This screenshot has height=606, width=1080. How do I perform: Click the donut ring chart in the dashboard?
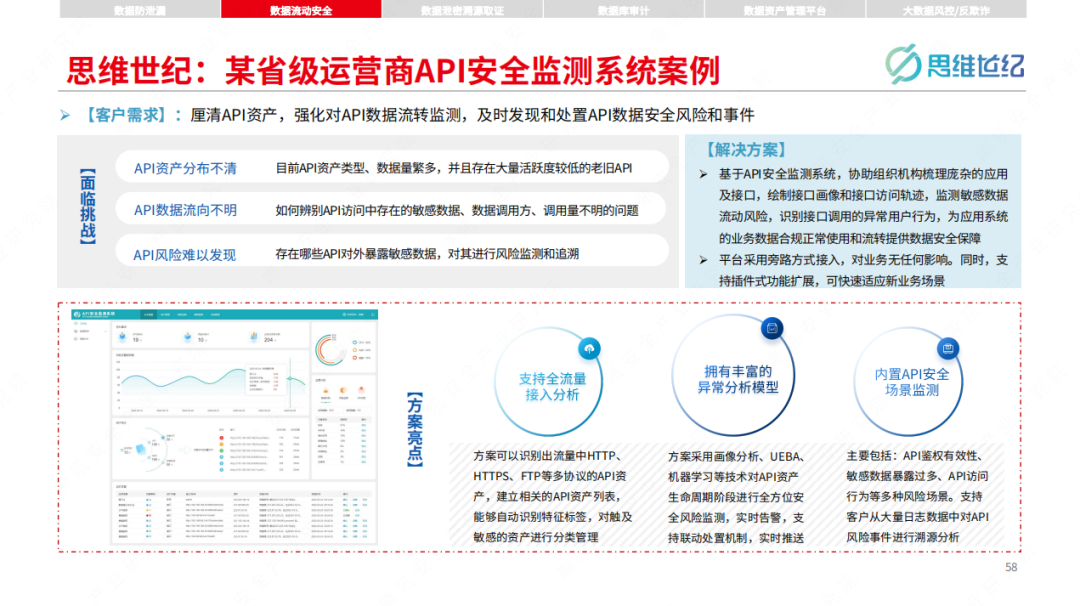point(330,349)
